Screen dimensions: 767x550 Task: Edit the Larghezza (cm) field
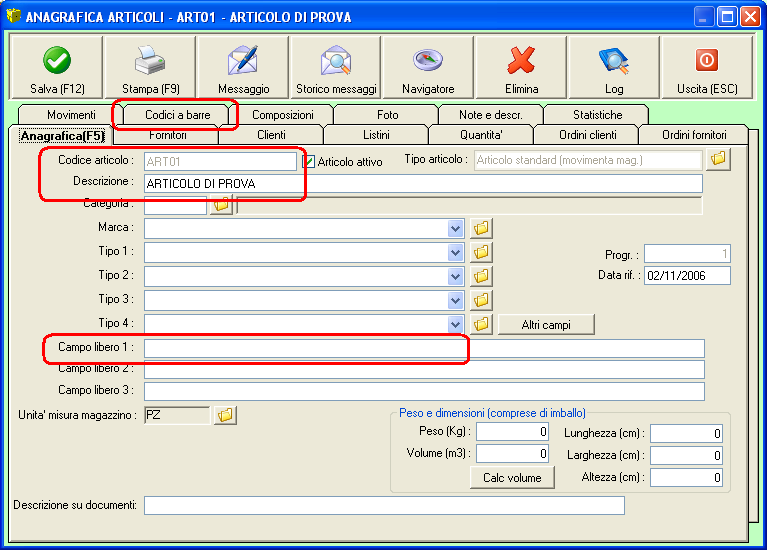pos(686,456)
